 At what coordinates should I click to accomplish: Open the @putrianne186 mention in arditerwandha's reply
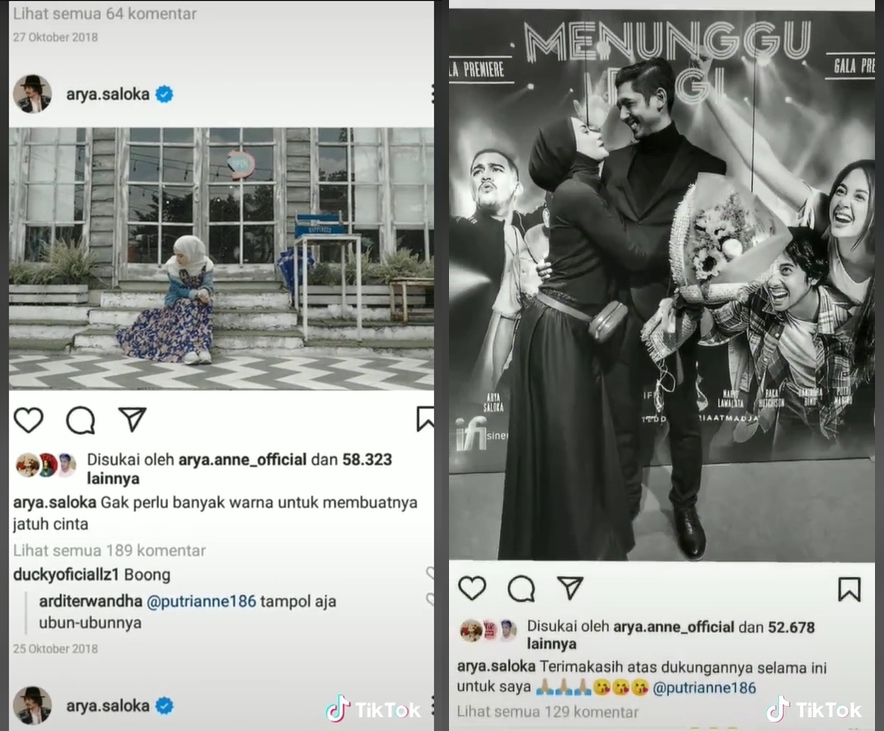pyautogui.click(x=201, y=601)
